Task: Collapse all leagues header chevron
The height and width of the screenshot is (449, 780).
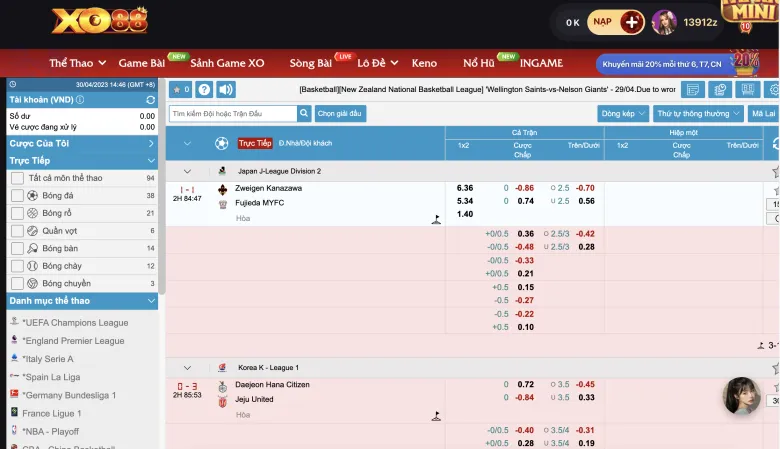Action: (x=187, y=143)
